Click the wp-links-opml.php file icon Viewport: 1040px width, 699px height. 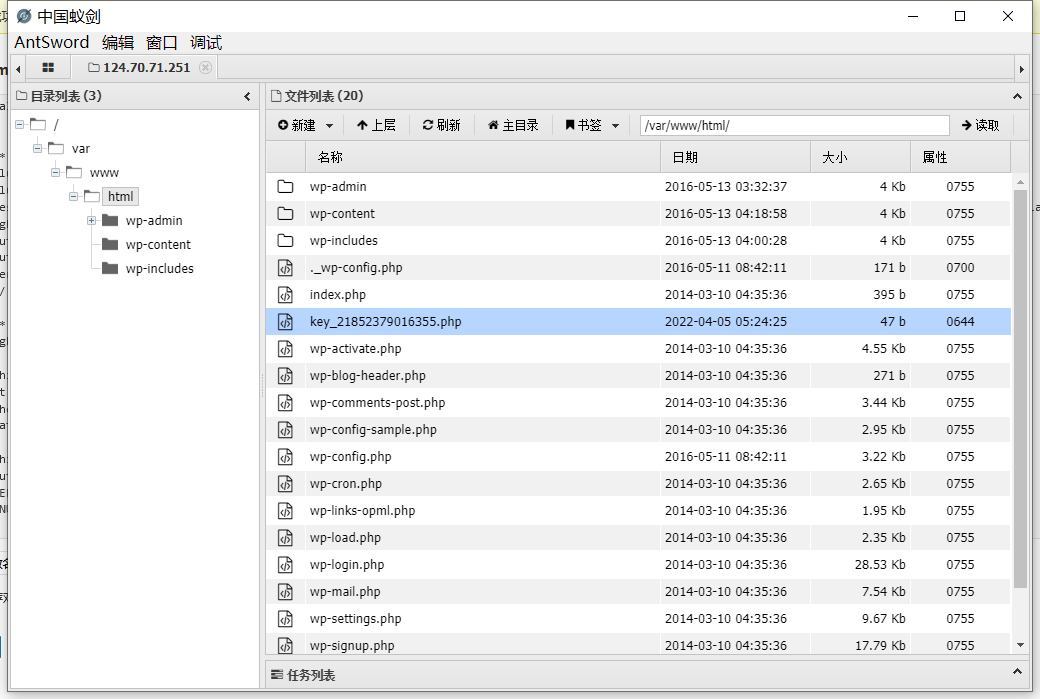pyautogui.click(x=285, y=511)
